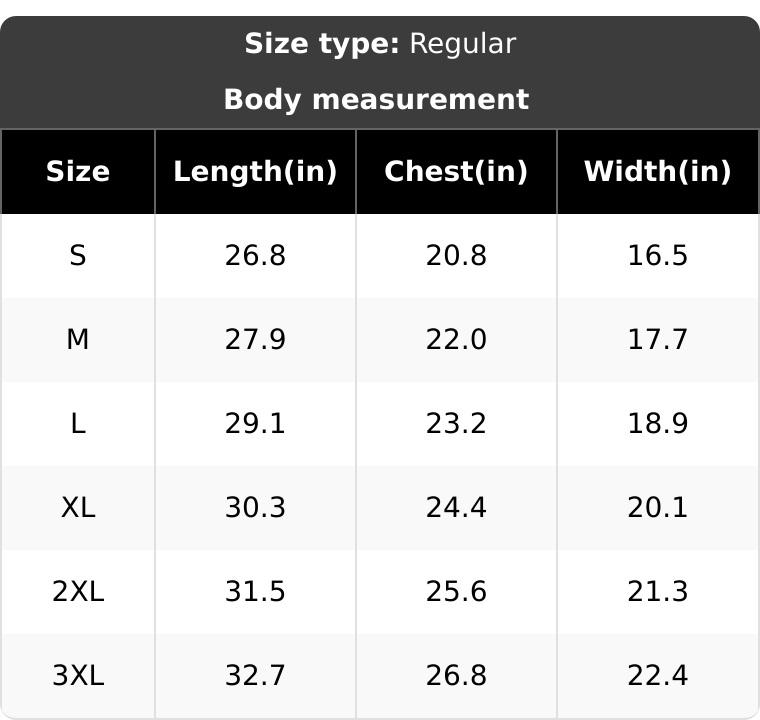Click the 16.5 width value for S

point(658,256)
